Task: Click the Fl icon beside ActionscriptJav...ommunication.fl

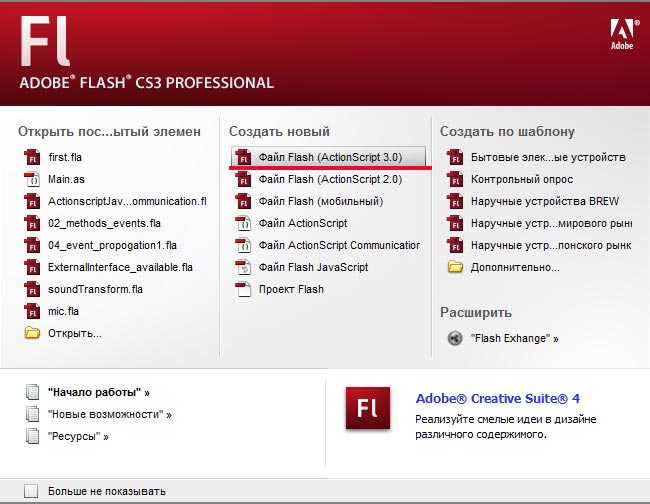Action: pyautogui.click(x=32, y=201)
